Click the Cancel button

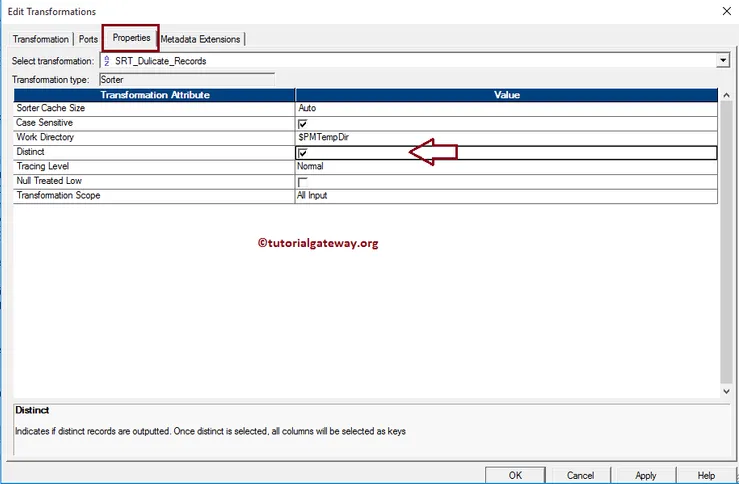pos(580,475)
